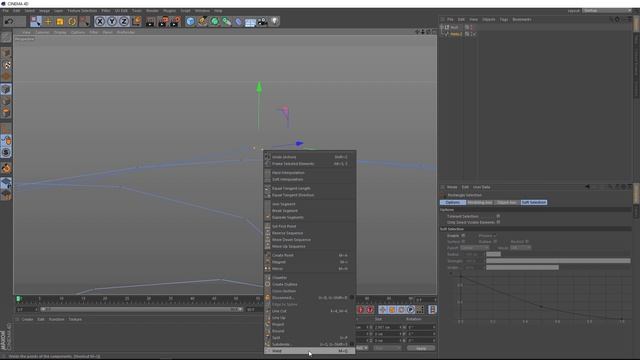Select the Live Selection tool icon

[36, 21]
